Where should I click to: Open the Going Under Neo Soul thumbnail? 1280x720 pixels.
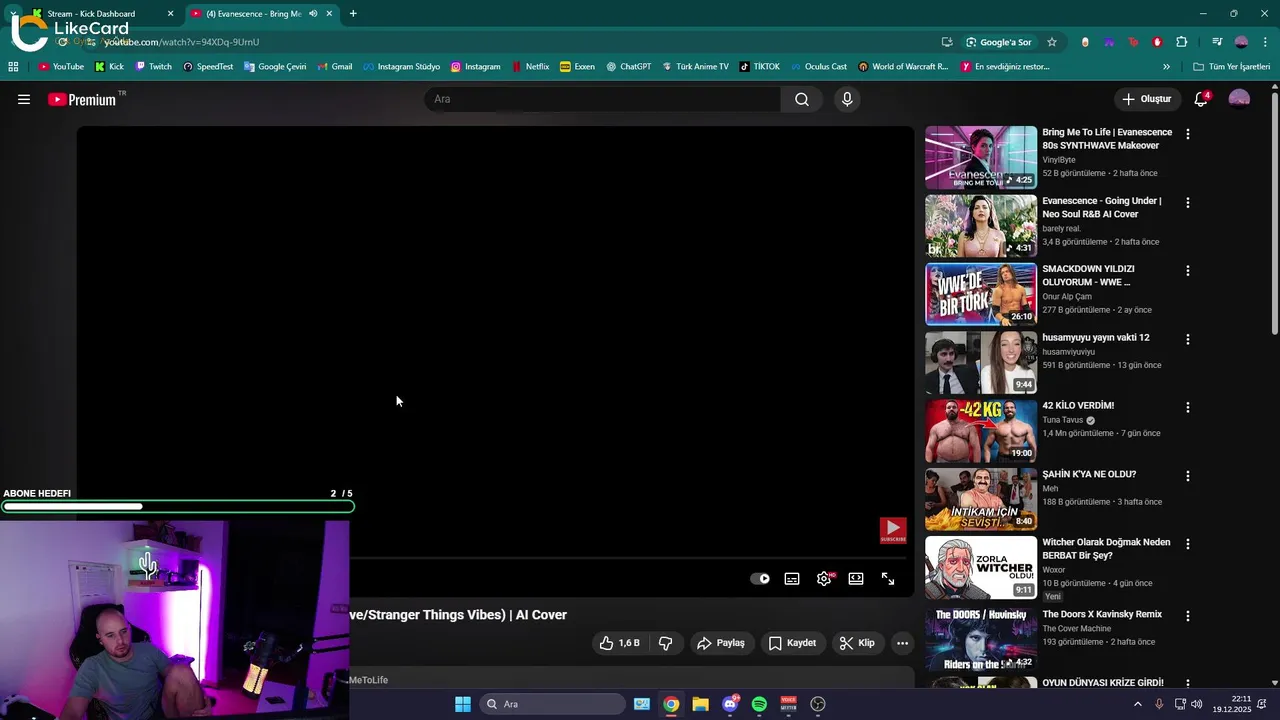tap(981, 226)
